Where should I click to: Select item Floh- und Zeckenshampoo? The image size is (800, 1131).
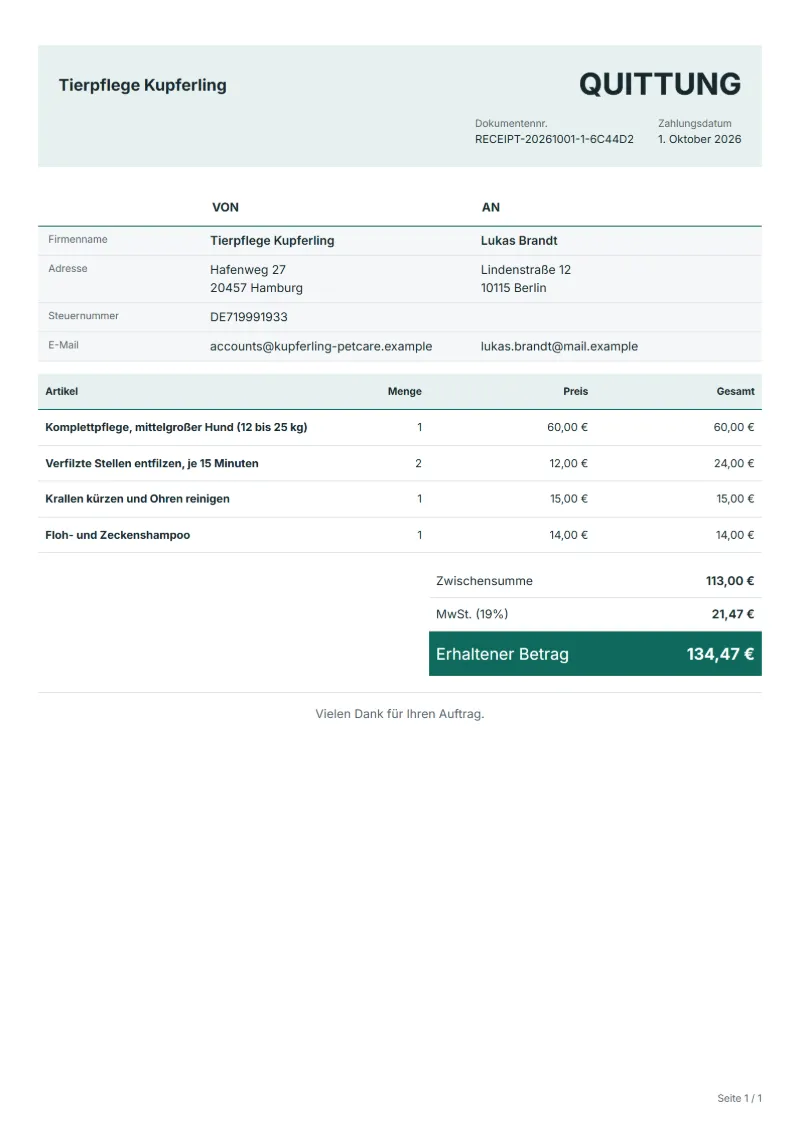pos(118,535)
